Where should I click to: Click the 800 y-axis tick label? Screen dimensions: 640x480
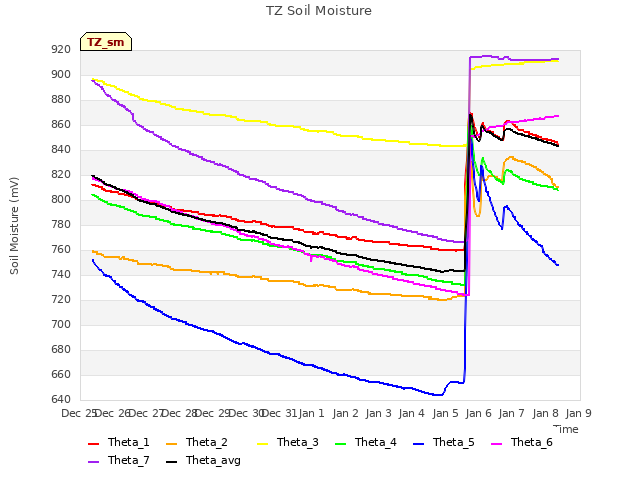point(61,199)
